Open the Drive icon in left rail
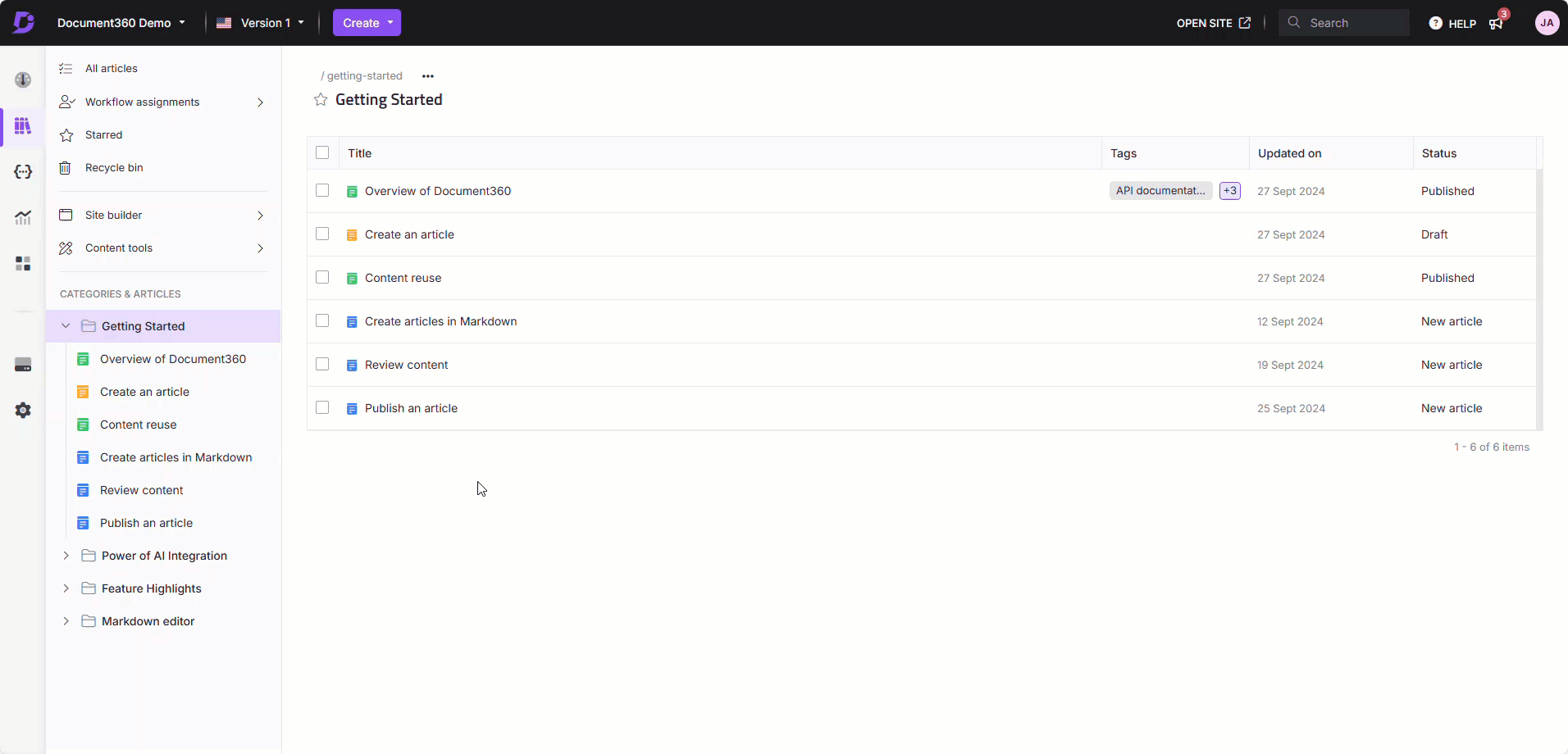 [23, 365]
